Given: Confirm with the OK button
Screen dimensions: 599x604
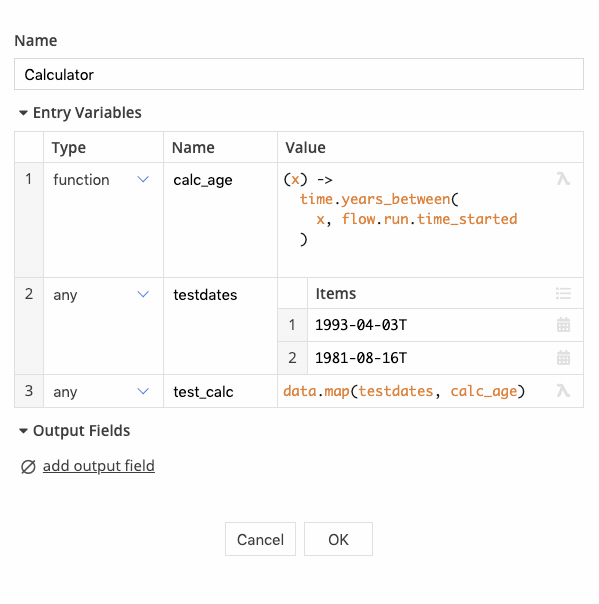Looking at the screenshot, I should (x=338, y=539).
